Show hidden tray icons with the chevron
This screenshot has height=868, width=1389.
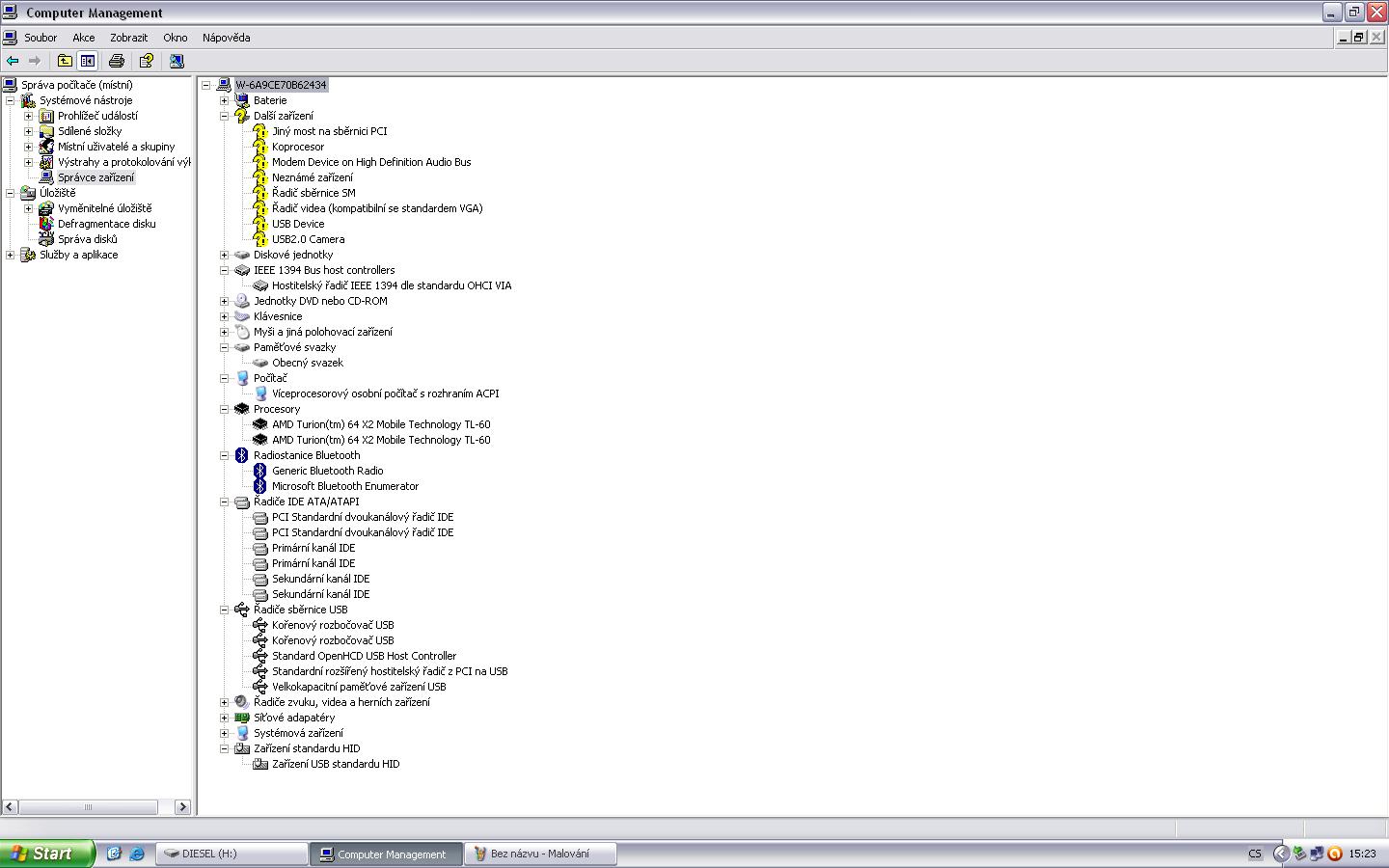point(1281,854)
